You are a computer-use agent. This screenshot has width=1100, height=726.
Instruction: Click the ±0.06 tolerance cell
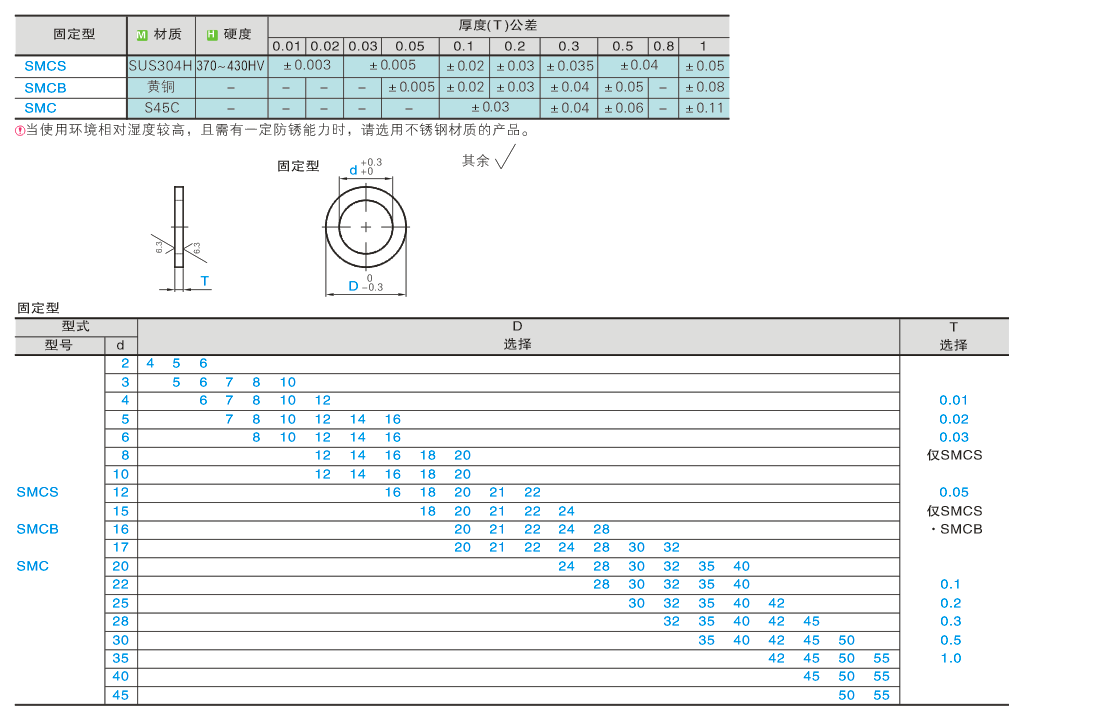[x=623, y=108]
